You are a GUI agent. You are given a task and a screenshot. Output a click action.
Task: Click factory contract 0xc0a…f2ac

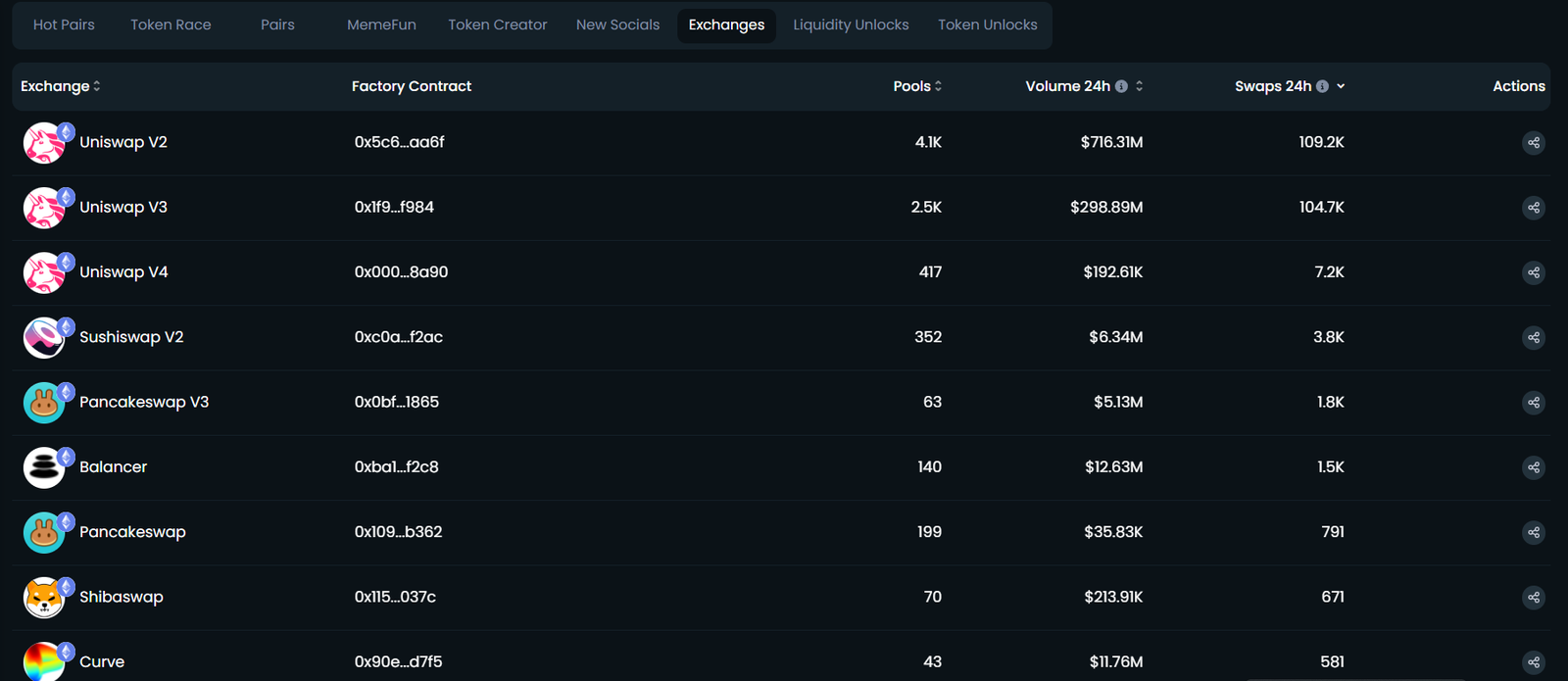point(398,338)
